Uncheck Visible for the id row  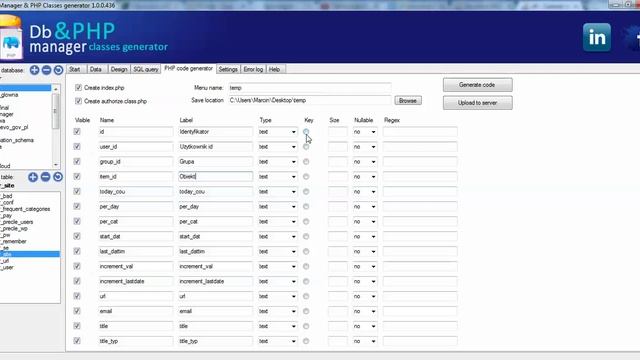pyautogui.click(x=77, y=131)
